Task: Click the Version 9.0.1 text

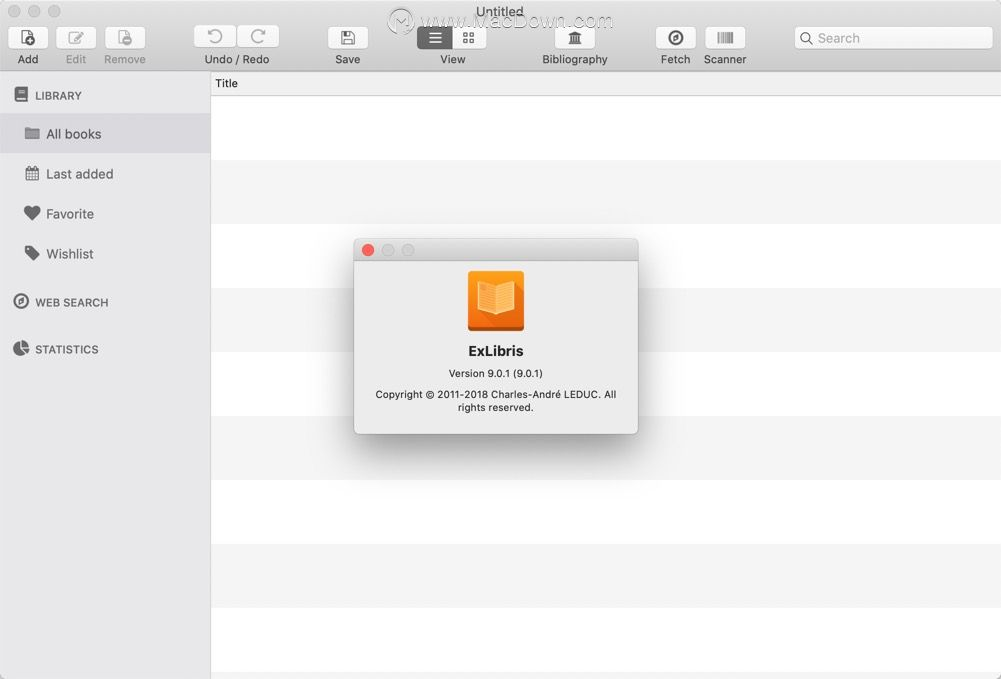Action: (x=495, y=373)
